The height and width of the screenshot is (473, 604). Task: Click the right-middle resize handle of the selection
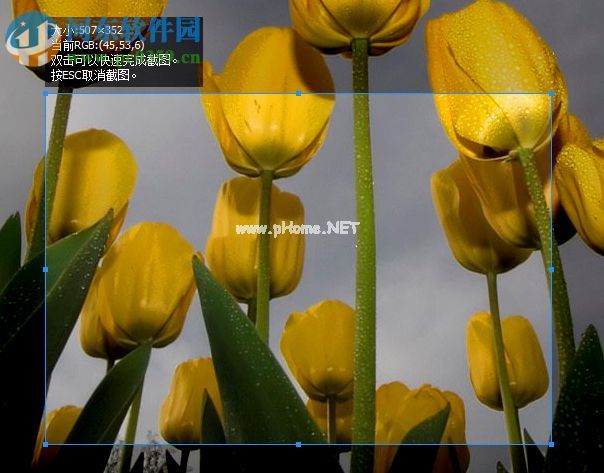pyautogui.click(x=552, y=269)
